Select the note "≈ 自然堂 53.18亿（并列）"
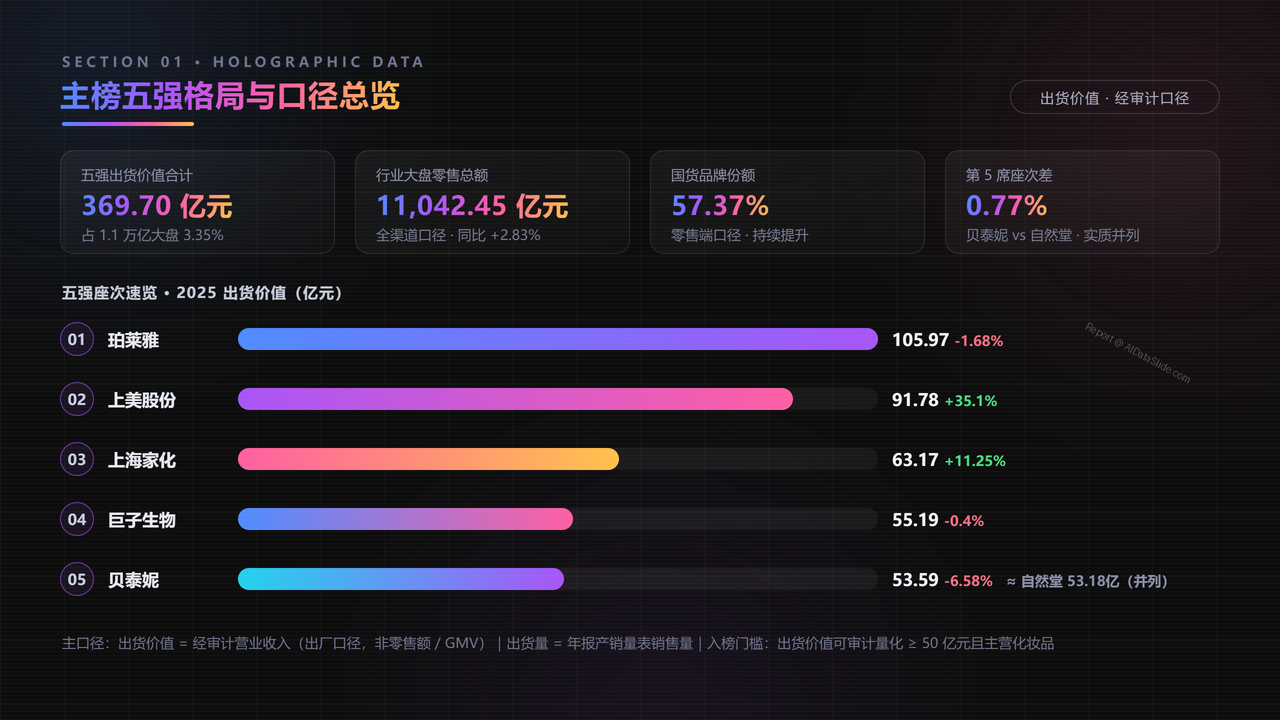1280x720 pixels. pos(1087,581)
